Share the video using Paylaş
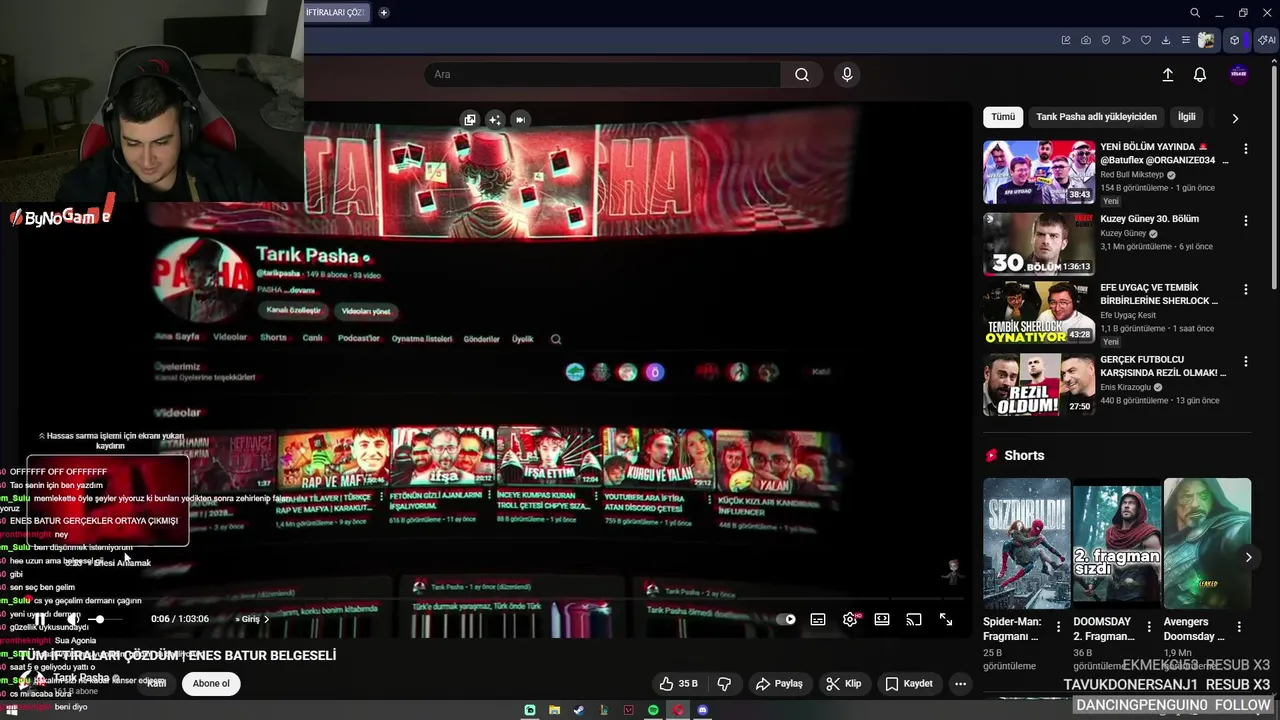Screen dimensions: 1280x720 pos(779,684)
